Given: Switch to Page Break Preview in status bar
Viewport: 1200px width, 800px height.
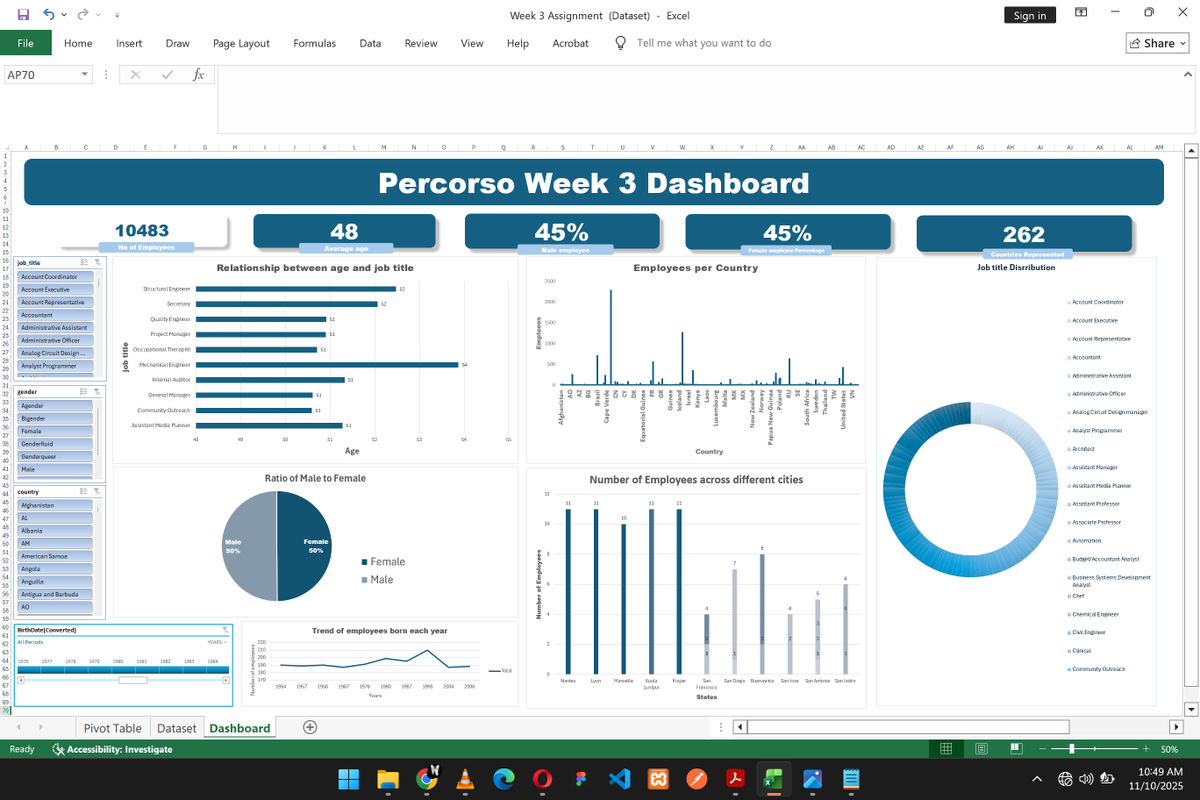Looking at the screenshot, I should pos(1015,748).
